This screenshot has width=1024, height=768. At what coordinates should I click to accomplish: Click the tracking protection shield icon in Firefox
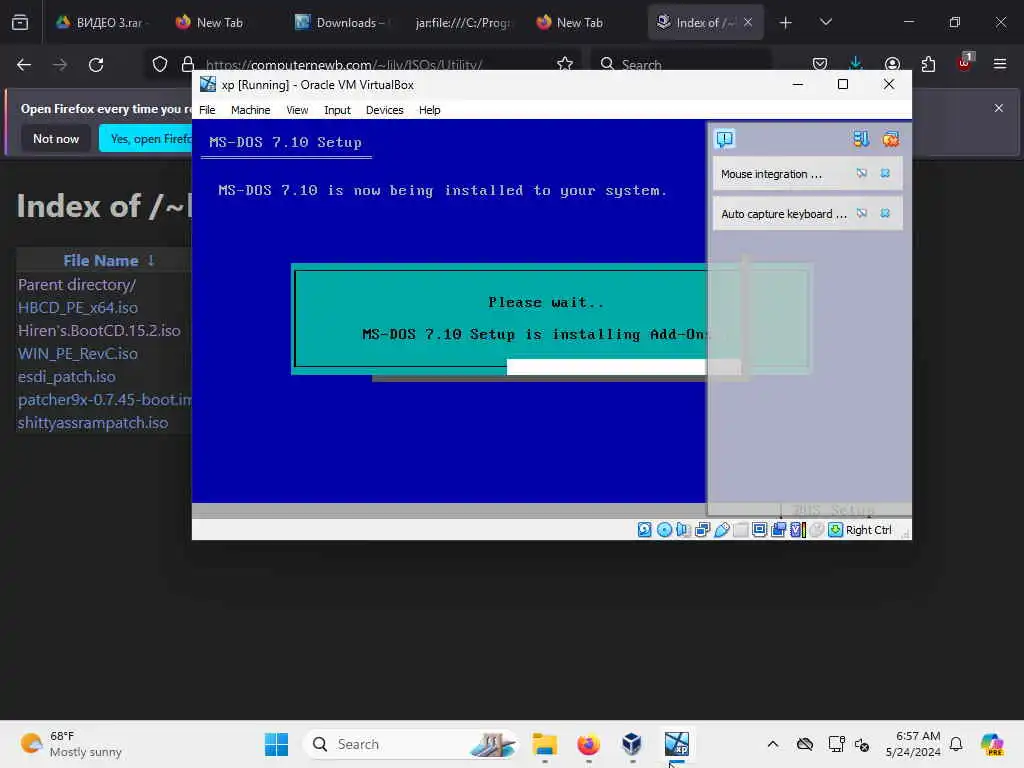click(160, 64)
